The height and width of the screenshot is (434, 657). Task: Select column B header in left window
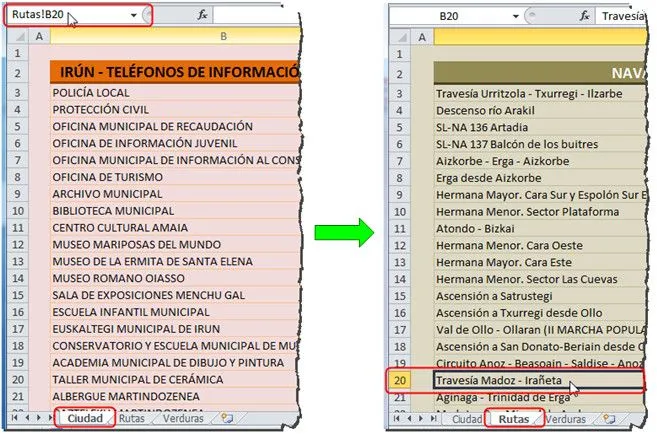point(175,36)
